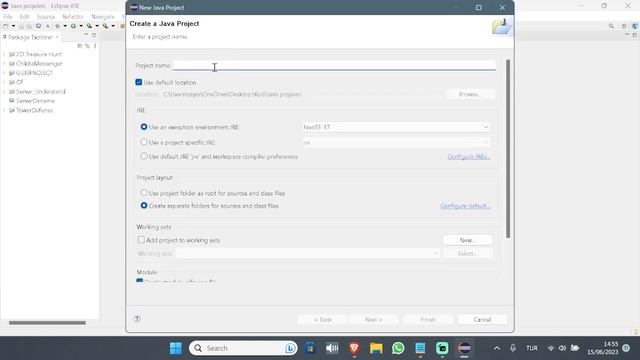Screen dimensions: 640x360
Task: Open dialog help question mark icon
Action: click(x=137, y=319)
